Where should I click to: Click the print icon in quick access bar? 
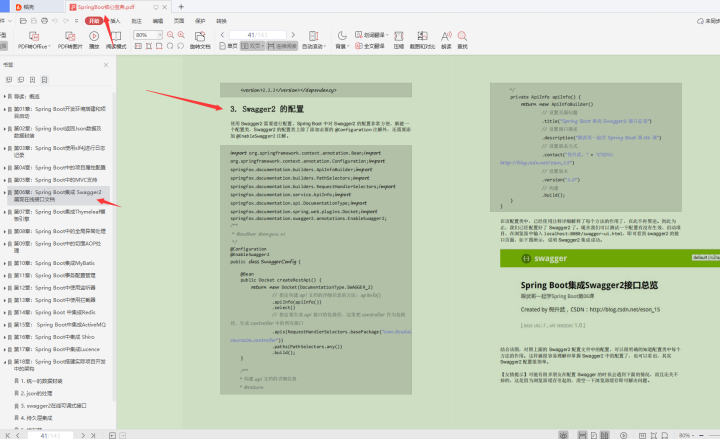[44, 21]
